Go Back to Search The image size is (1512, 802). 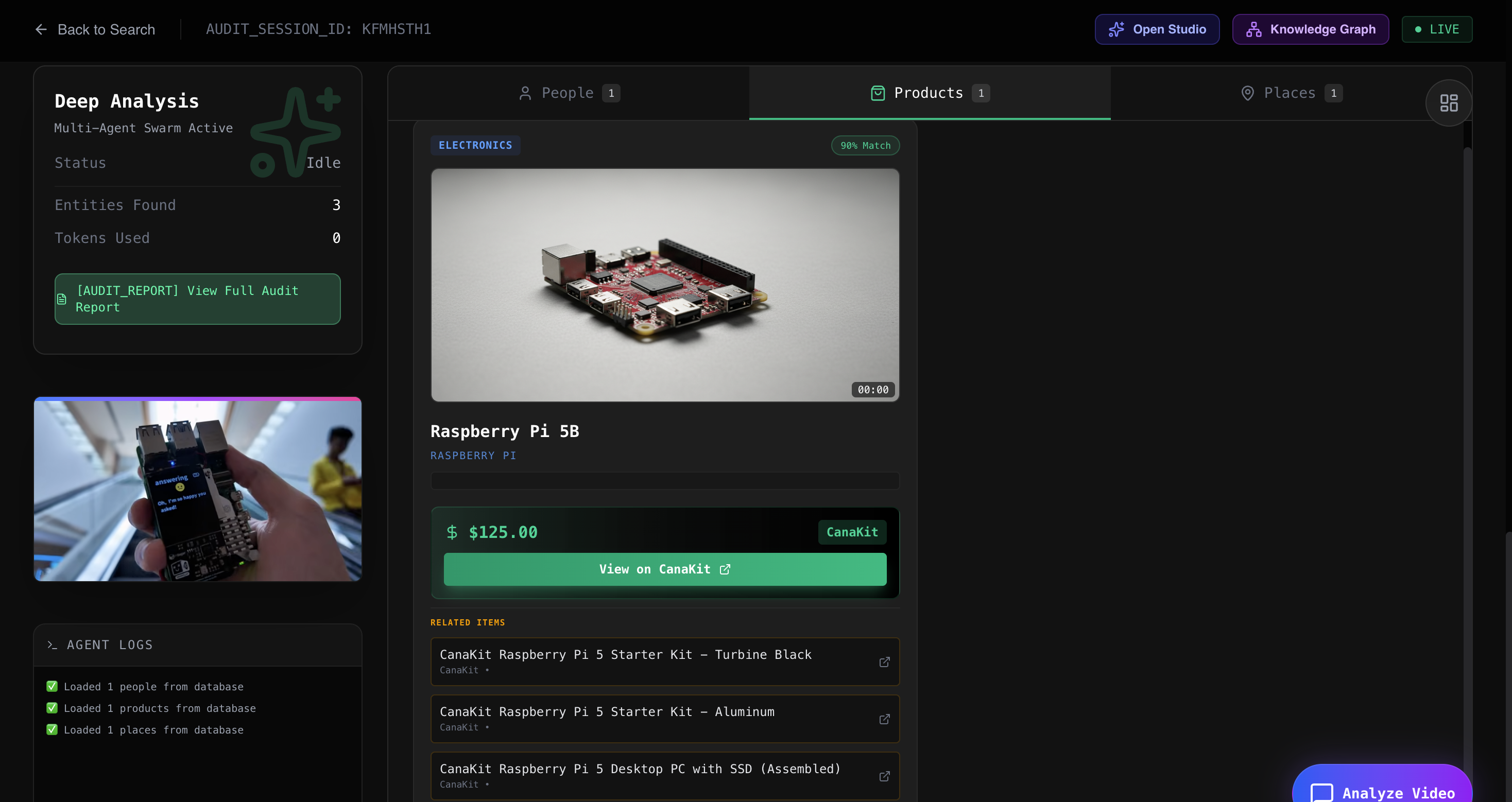pos(106,29)
